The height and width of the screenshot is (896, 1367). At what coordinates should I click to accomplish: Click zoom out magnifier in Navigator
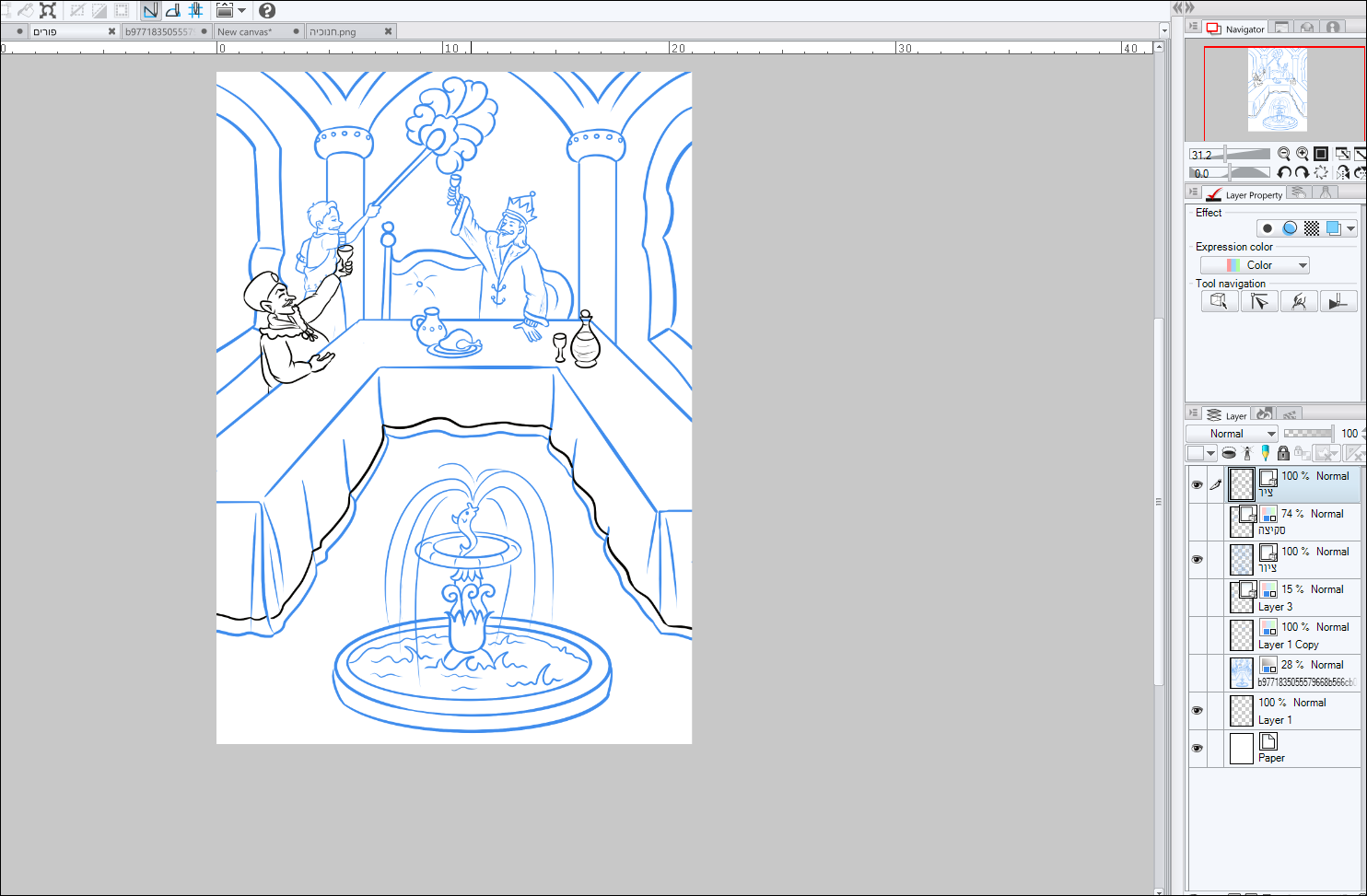(x=1284, y=154)
